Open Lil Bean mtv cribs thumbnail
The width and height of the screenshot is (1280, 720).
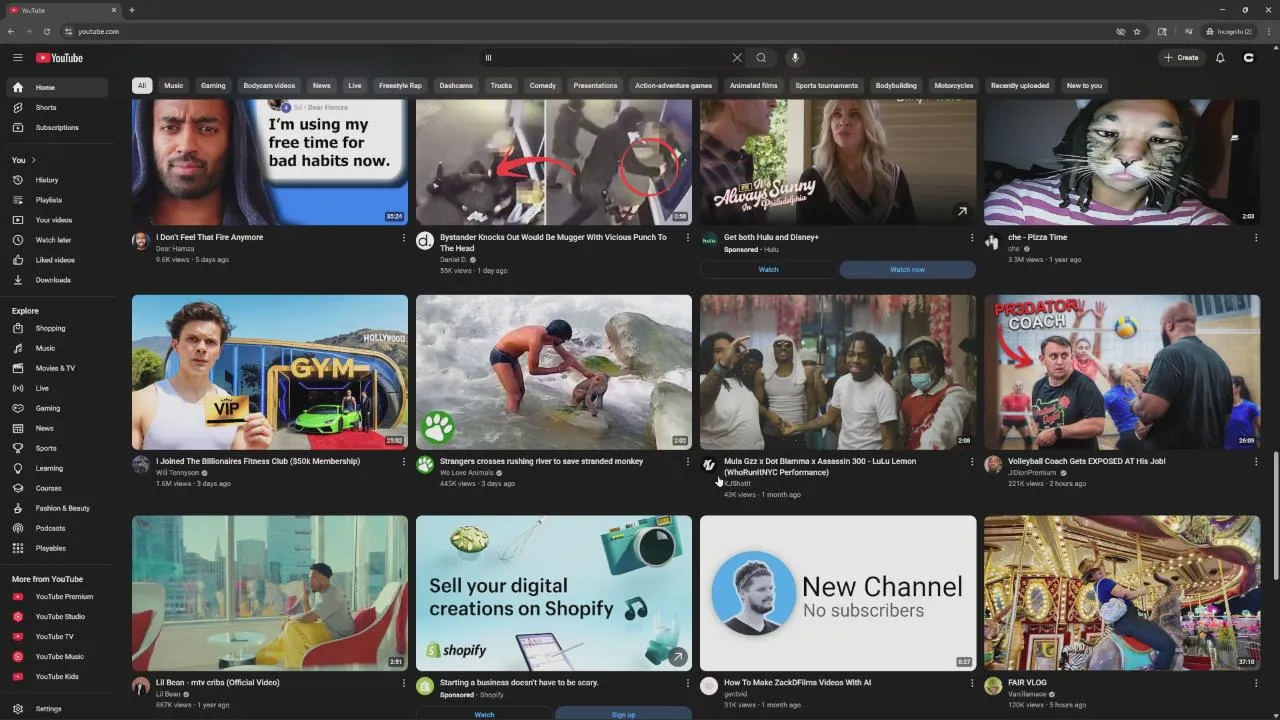270,593
